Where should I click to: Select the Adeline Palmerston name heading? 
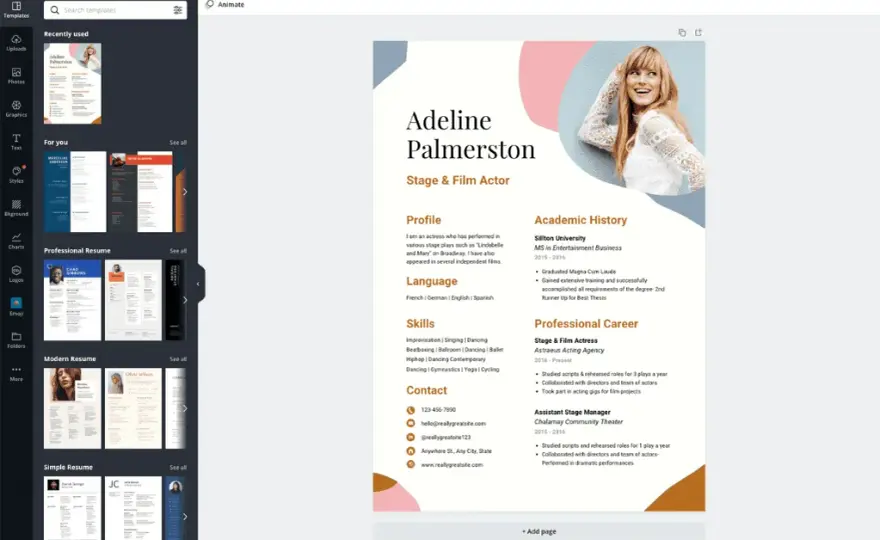click(x=470, y=135)
